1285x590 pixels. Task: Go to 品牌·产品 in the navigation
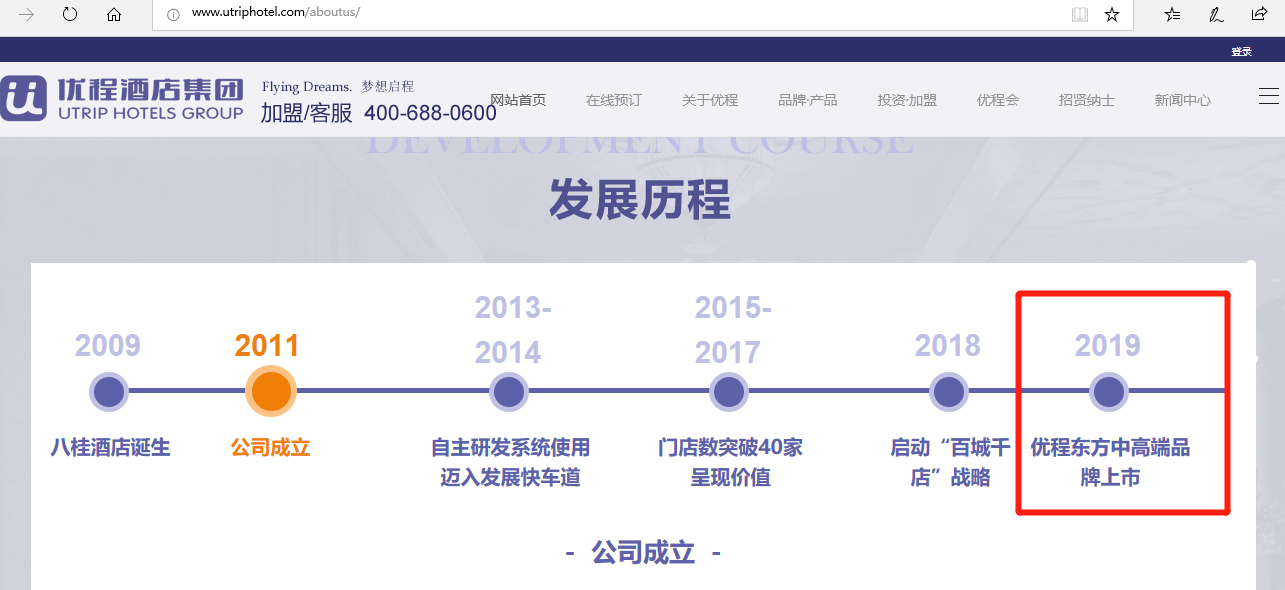coord(808,100)
